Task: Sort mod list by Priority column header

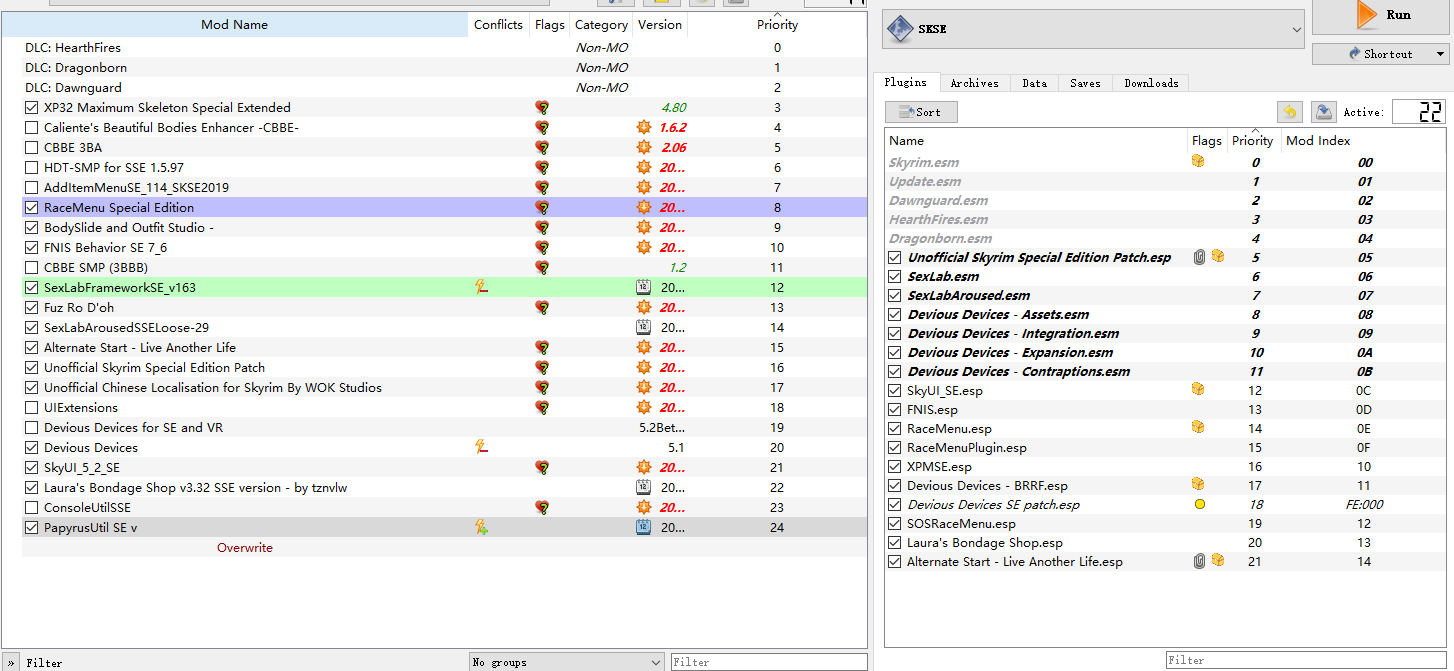Action: (777, 25)
